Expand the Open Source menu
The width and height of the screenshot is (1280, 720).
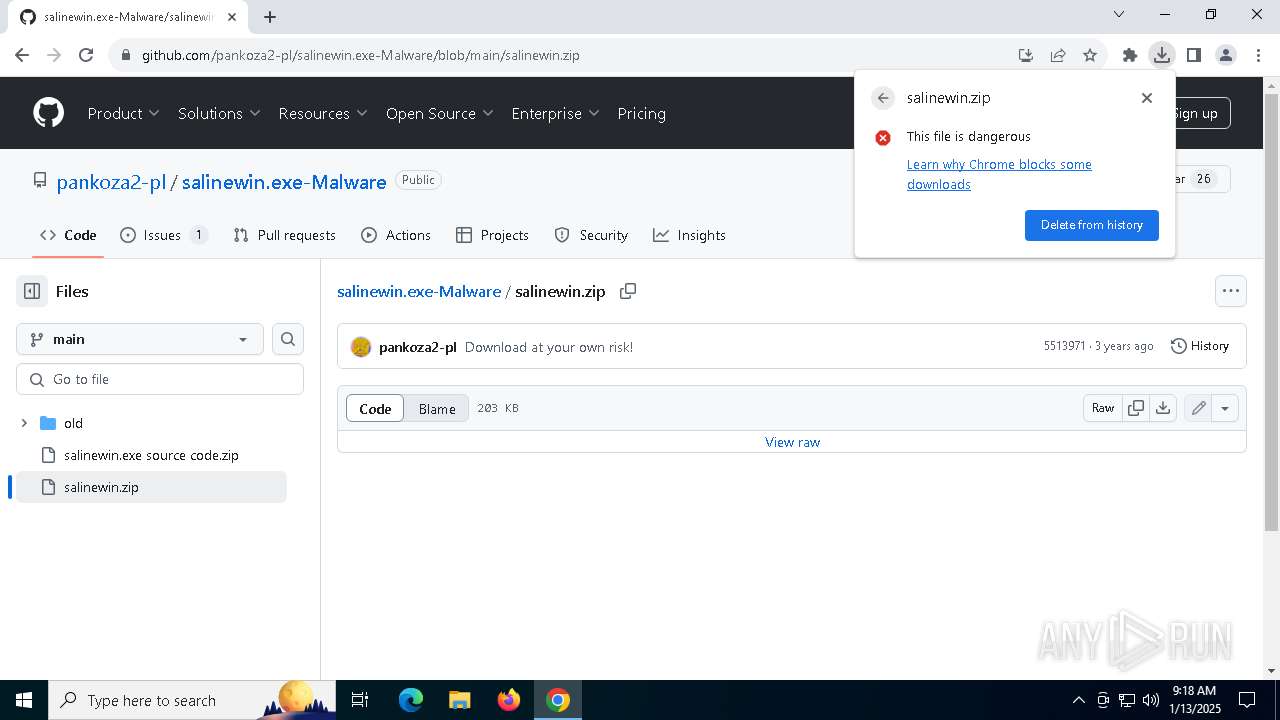[440, 113]
